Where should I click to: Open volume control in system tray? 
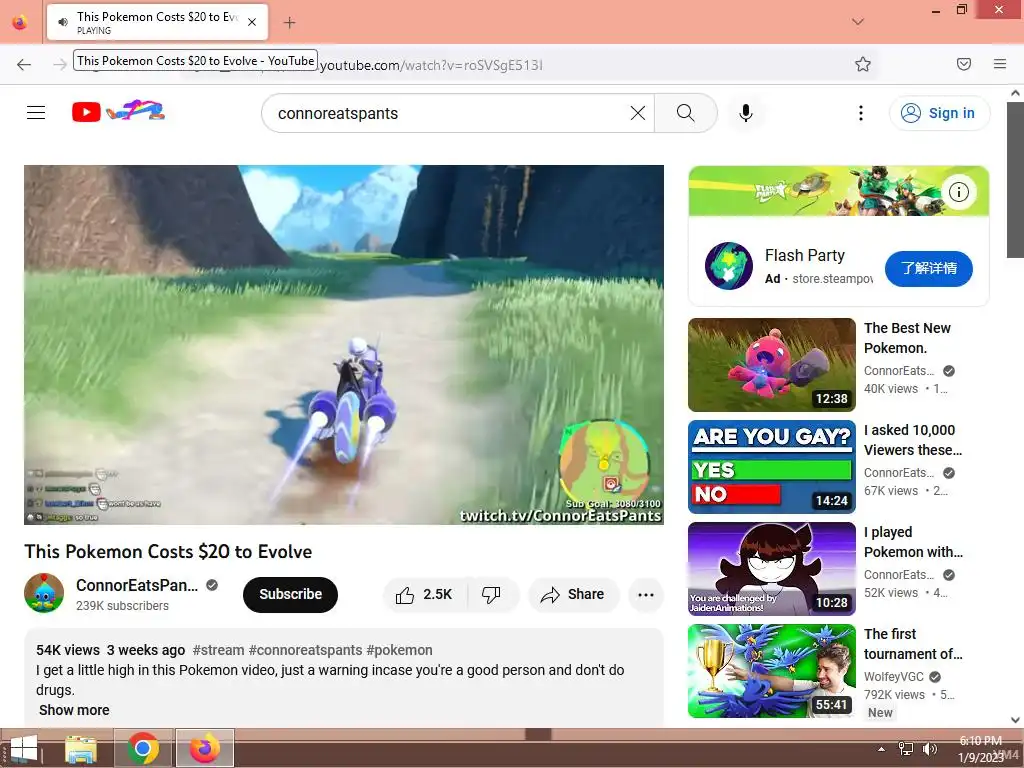929,749
